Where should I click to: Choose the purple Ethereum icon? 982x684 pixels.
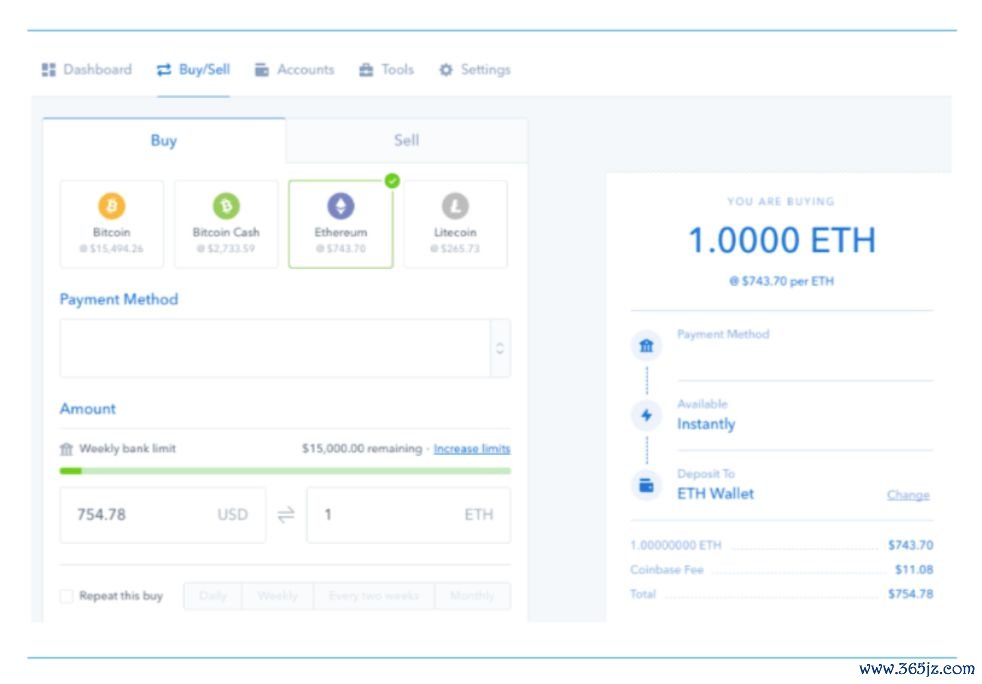(341, 205)
